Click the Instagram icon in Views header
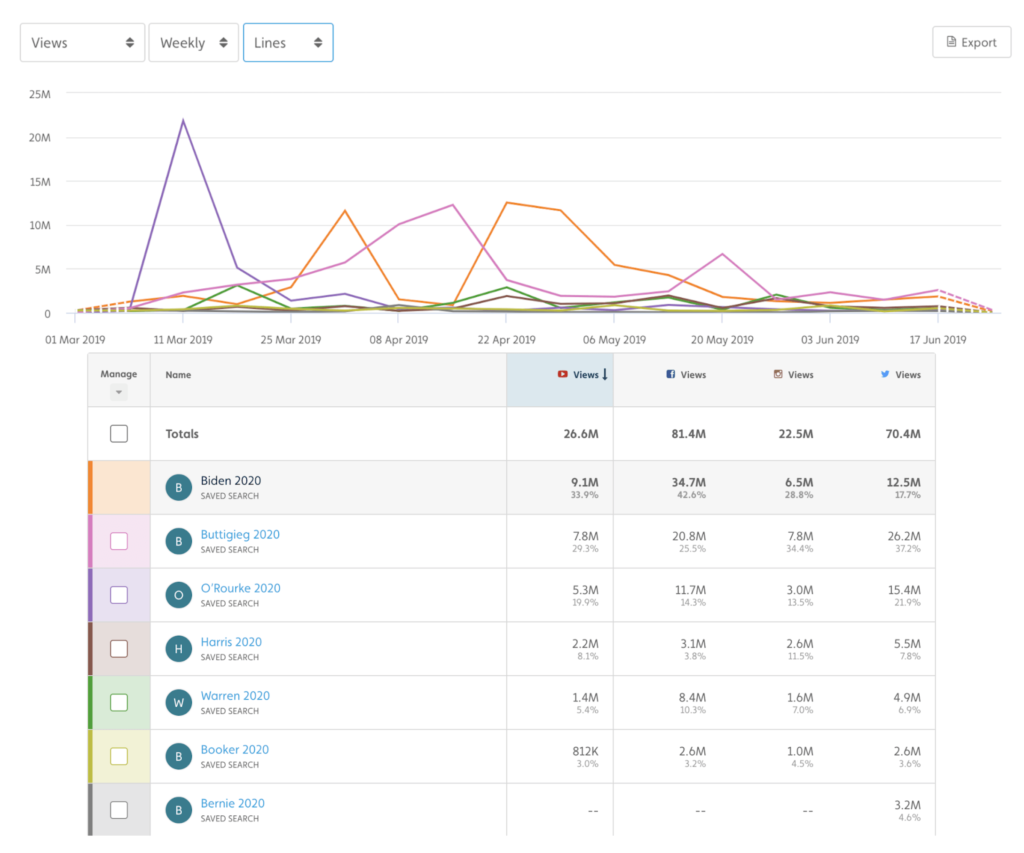The height and width of the screenshot is (853, 1024). [x=778, y=375]
